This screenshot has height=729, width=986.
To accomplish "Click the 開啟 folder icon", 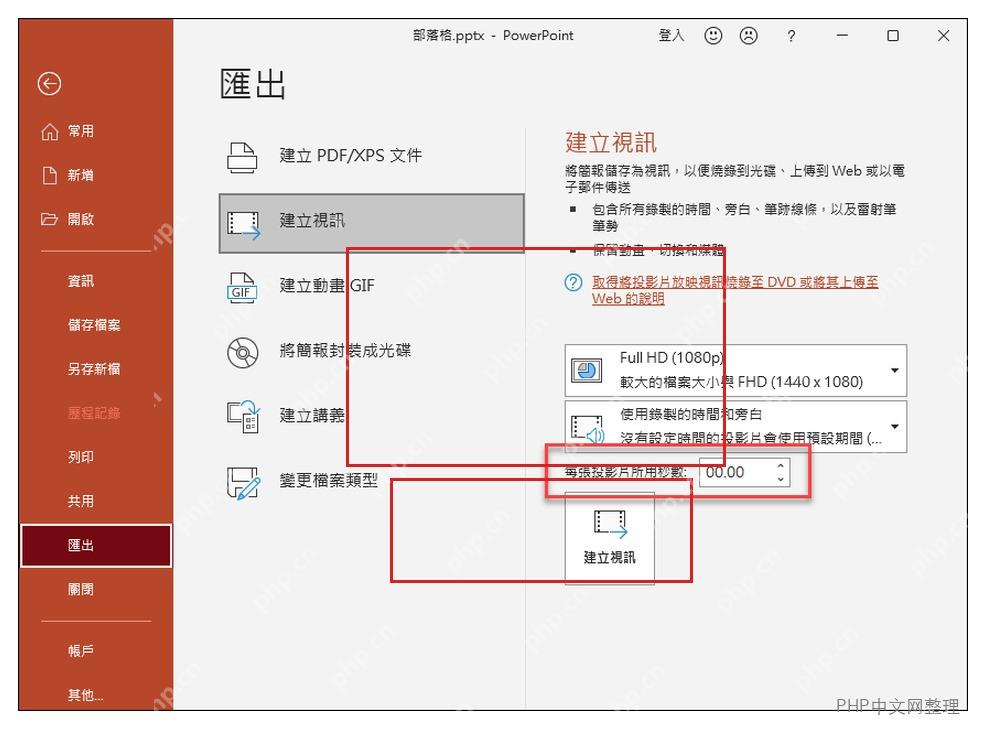I will point(49,219).
